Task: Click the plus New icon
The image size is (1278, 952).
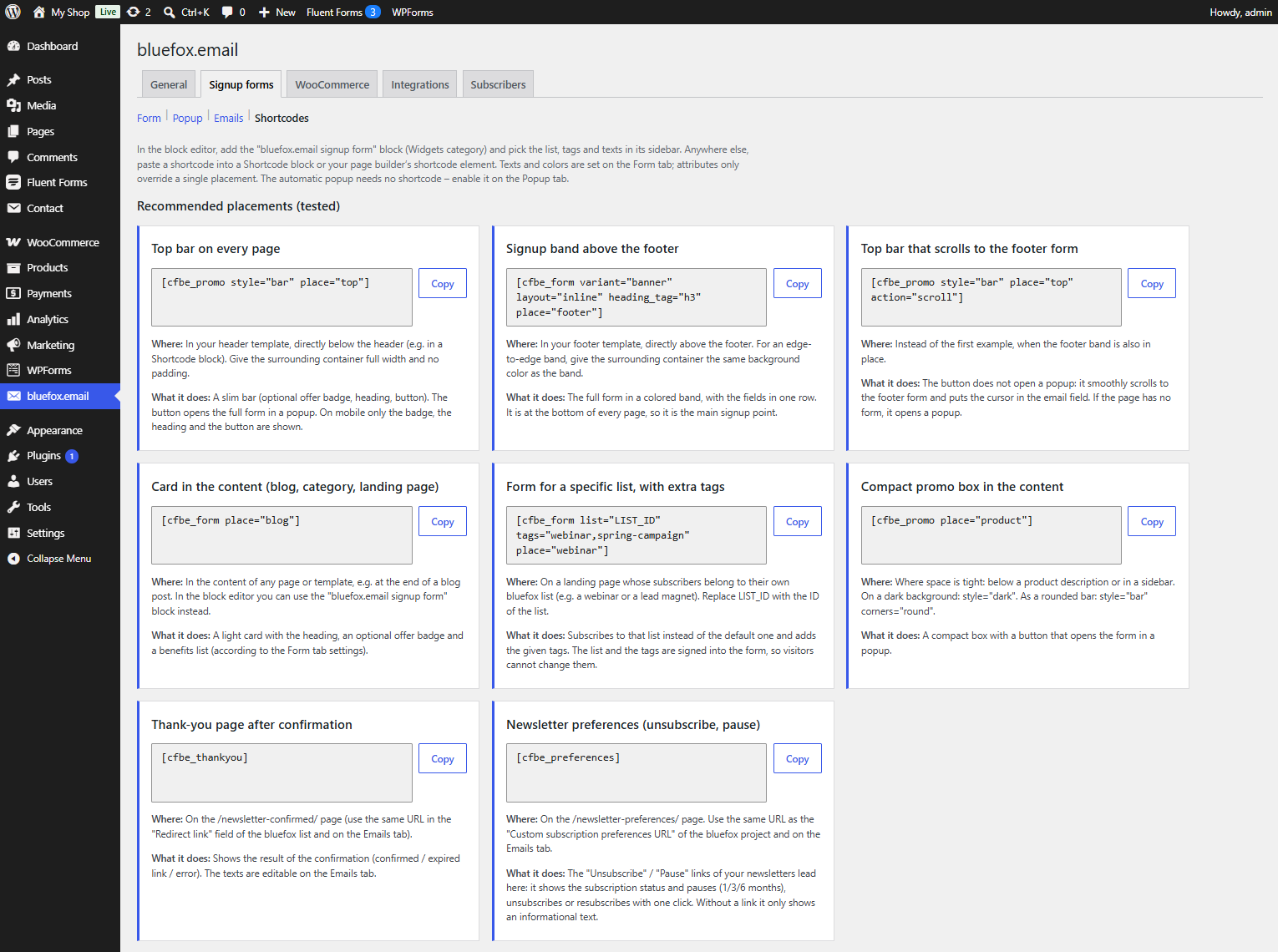Action: (264, 12)
